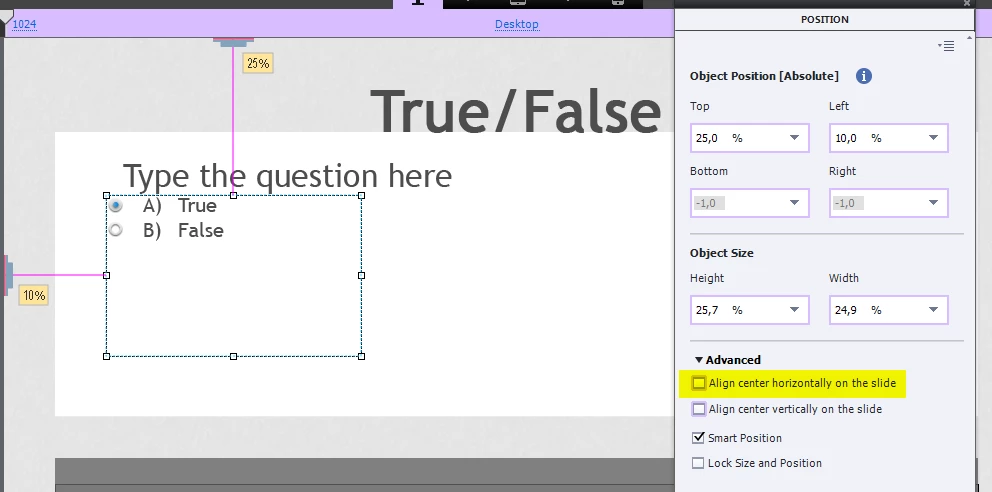Collapse the Advanced section
Viewport: 992px width, 492px height.
coord(699,360)
